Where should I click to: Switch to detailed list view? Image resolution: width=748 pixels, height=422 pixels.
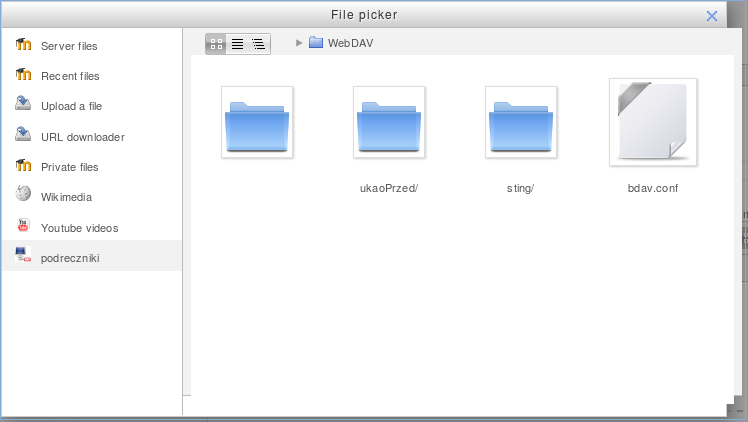click(x=237, y=44)
